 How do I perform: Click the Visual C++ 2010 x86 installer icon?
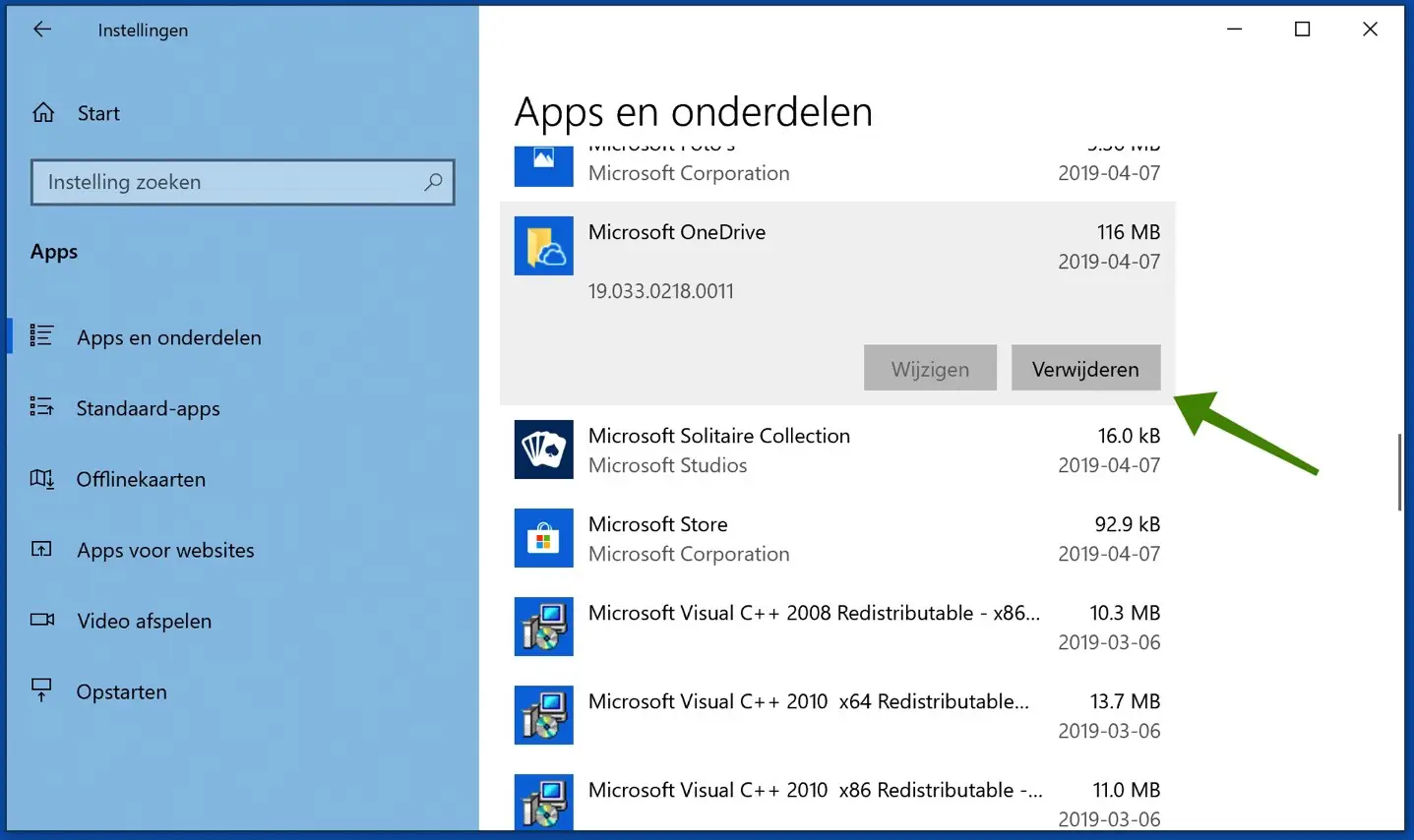tap(543, 804)
